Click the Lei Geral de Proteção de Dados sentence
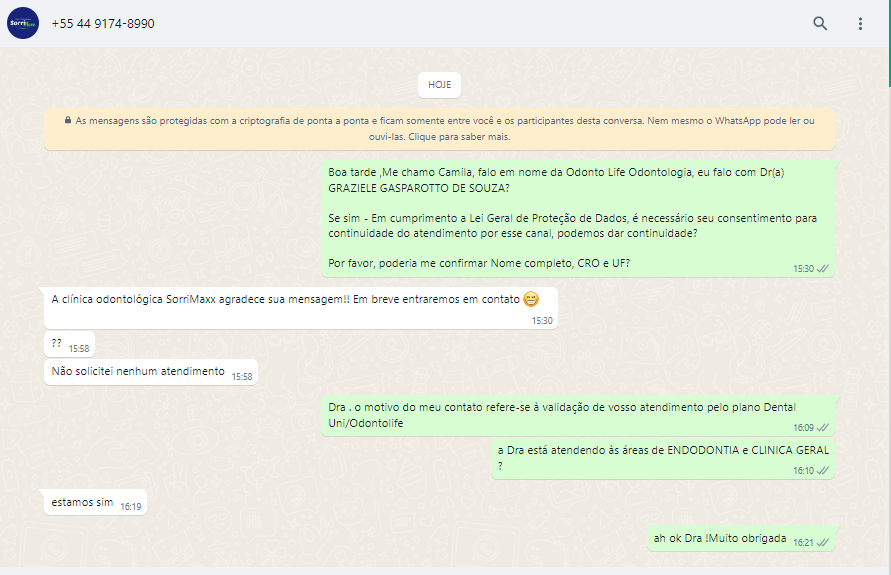891x575 pixels. coord(572,226)
